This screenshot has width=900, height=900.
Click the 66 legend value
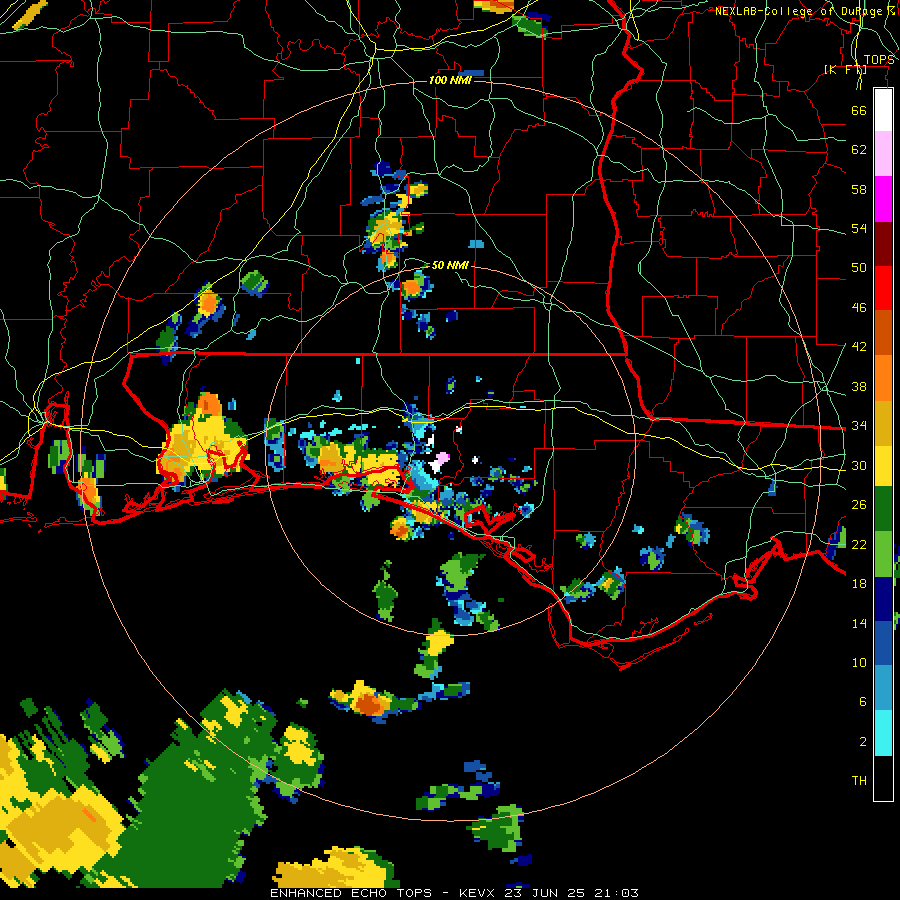click(x=859, y=110)
